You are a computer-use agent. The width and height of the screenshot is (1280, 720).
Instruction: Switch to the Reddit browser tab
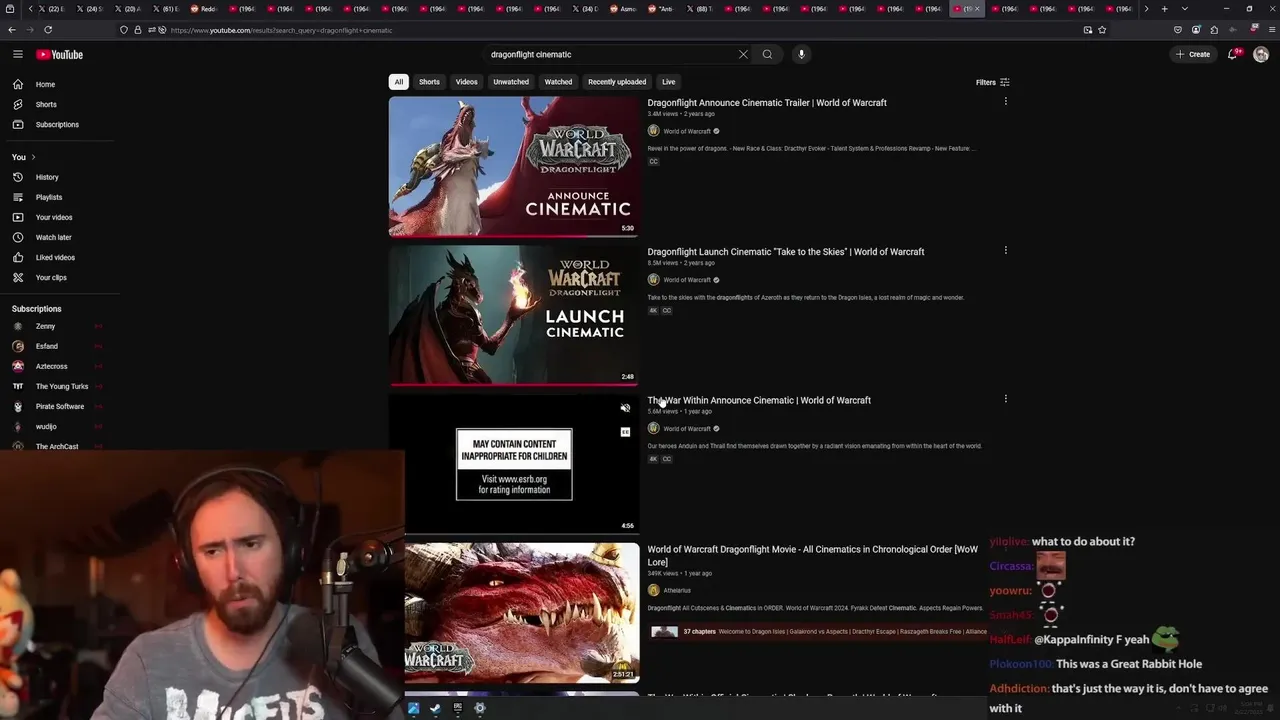point(205,9)
